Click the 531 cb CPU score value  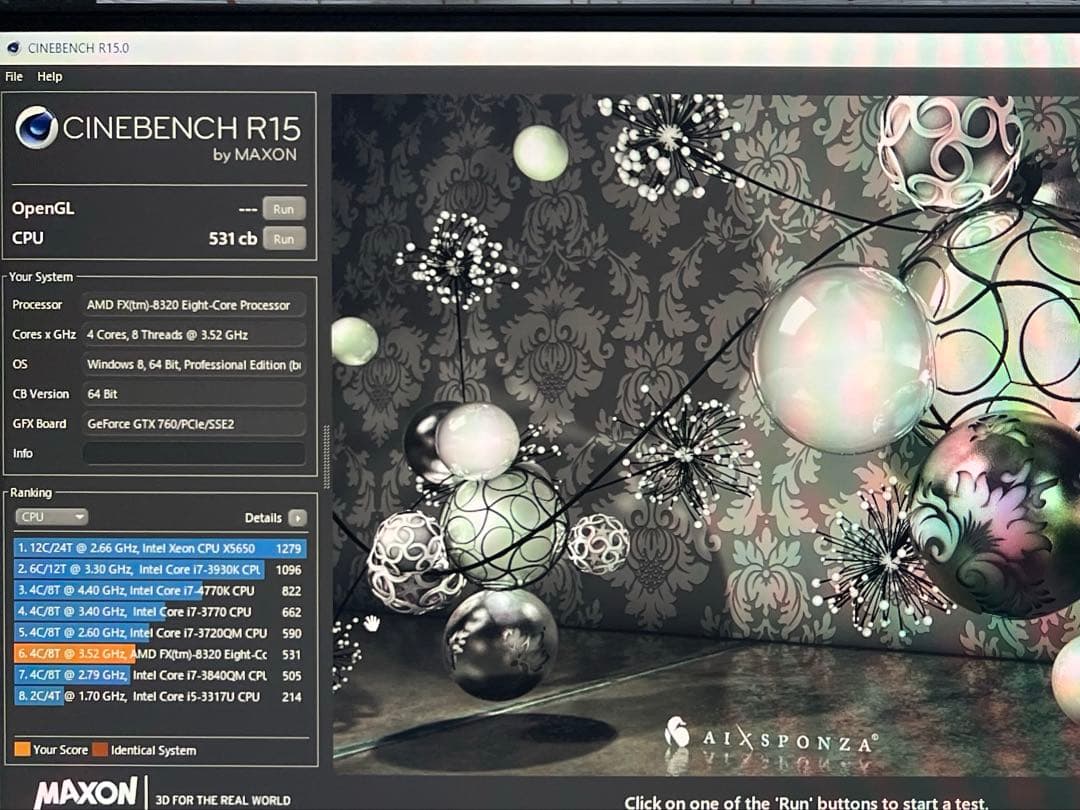[x=233, y=239]
